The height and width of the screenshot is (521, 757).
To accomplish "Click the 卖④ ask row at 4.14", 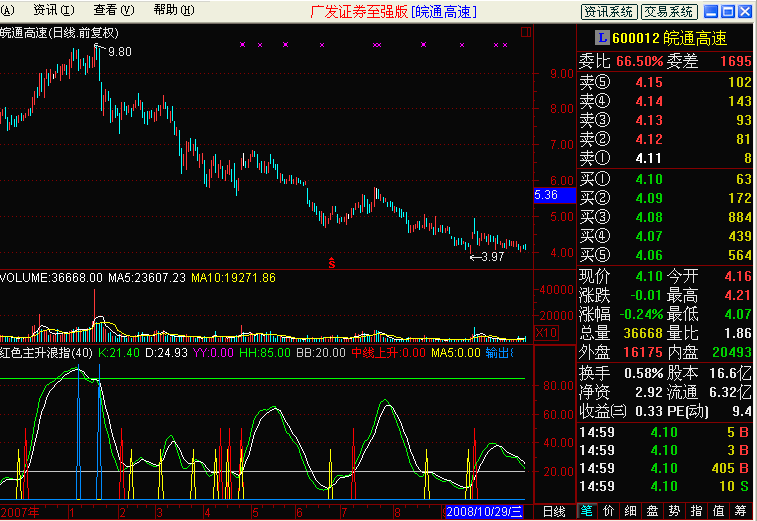I will coord(665,101).
